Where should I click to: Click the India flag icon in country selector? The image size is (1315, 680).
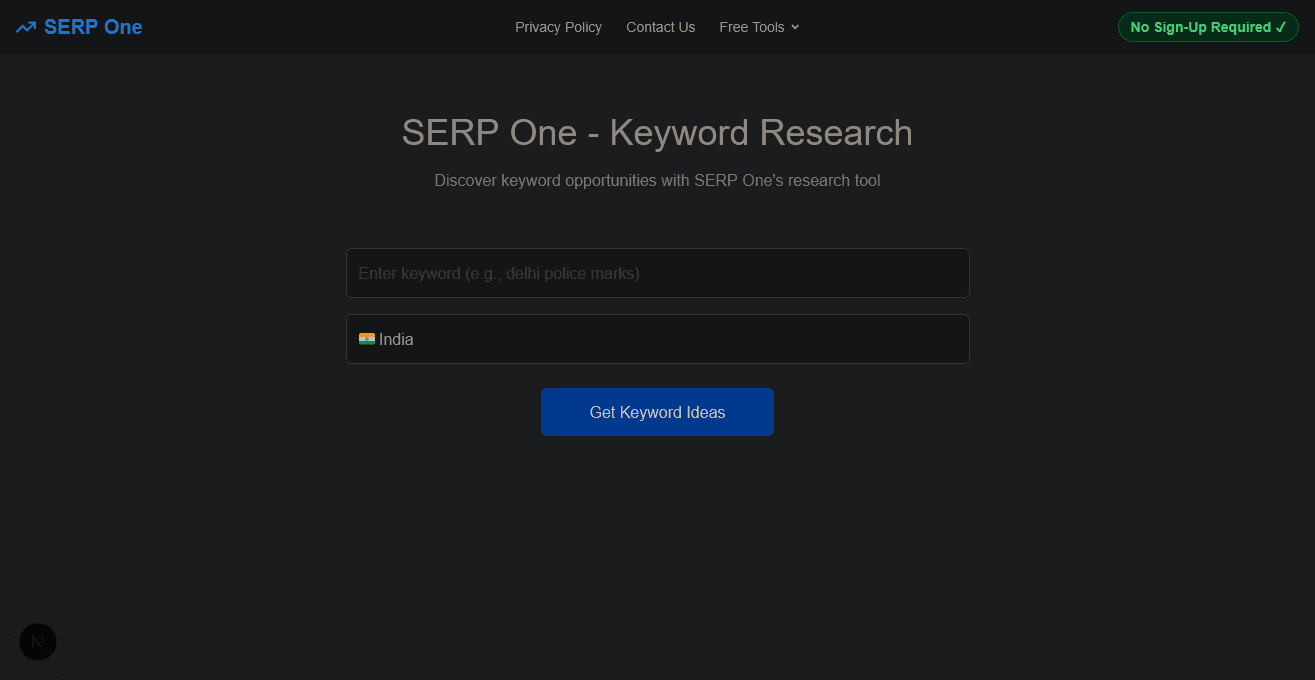click(368, 339)
